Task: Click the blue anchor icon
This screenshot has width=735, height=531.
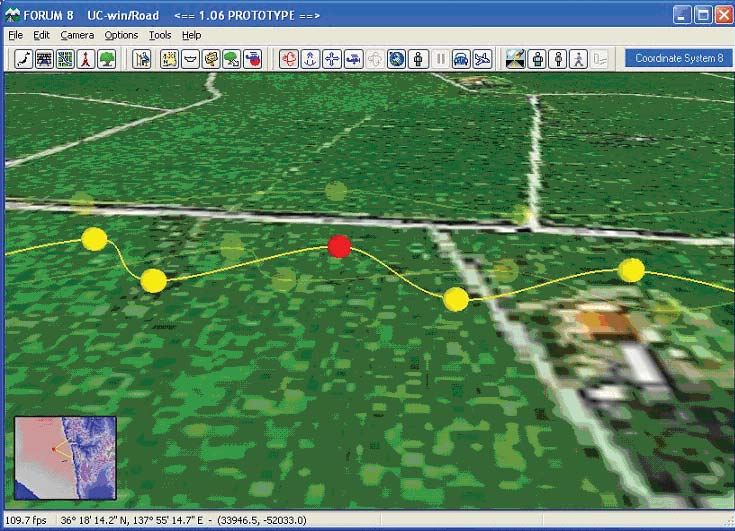Action: click(x=310, y=60)
